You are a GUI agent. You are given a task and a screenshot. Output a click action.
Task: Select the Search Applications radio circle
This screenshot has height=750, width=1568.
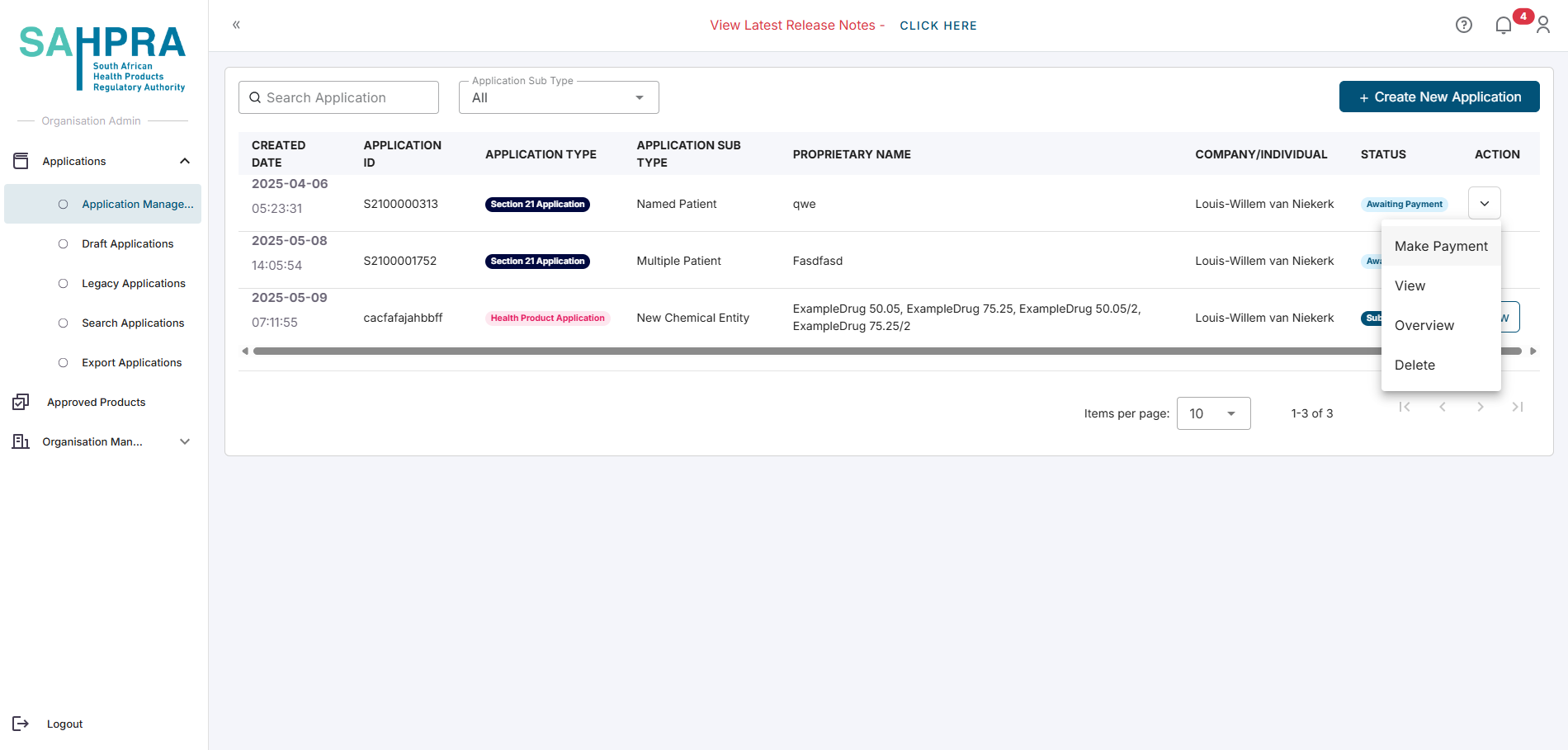click(63, 323)
